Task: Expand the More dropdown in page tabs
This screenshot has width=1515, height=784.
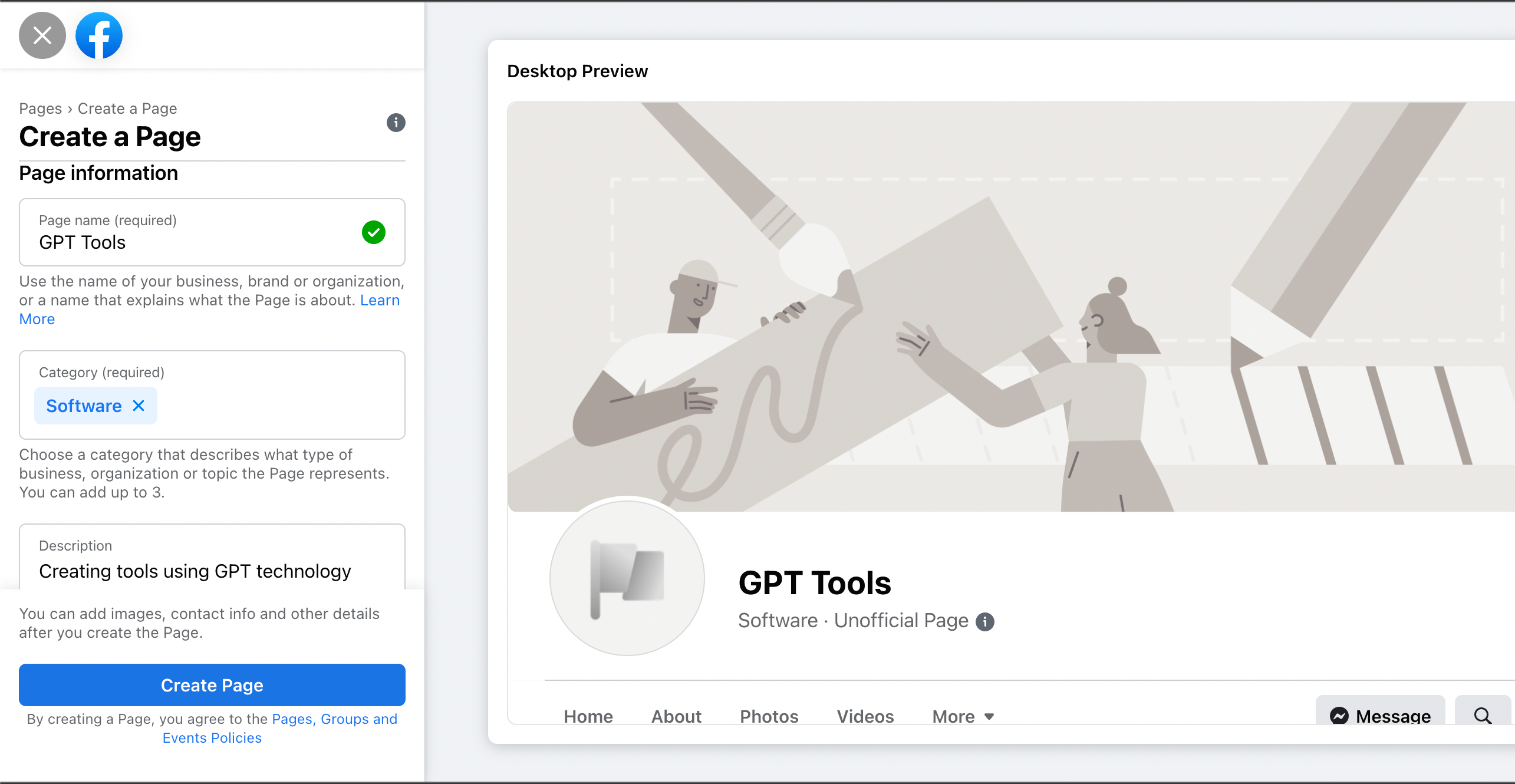Action: click(x=963, y=716)
